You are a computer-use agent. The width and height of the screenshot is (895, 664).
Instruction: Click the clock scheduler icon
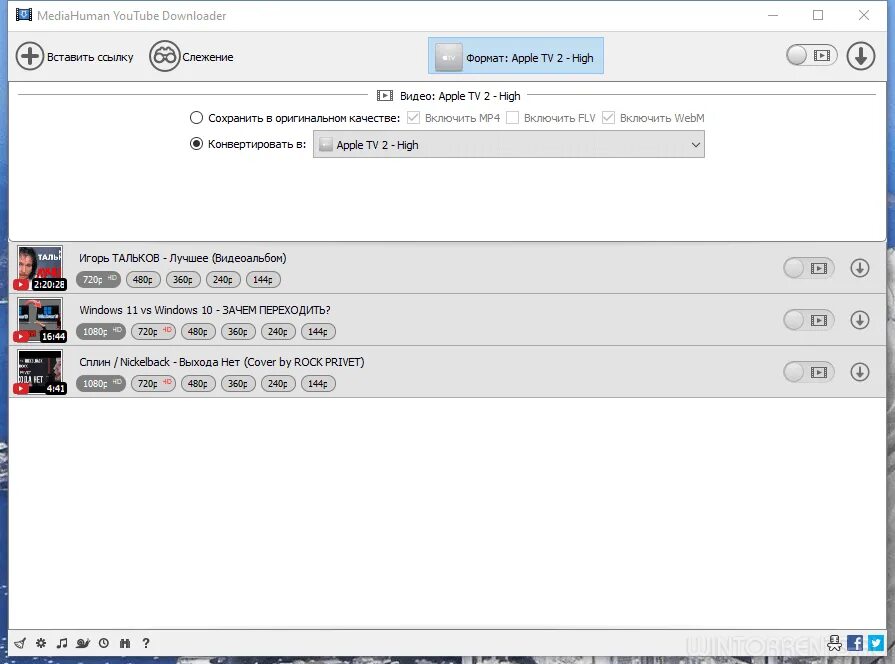coord(104,643)
